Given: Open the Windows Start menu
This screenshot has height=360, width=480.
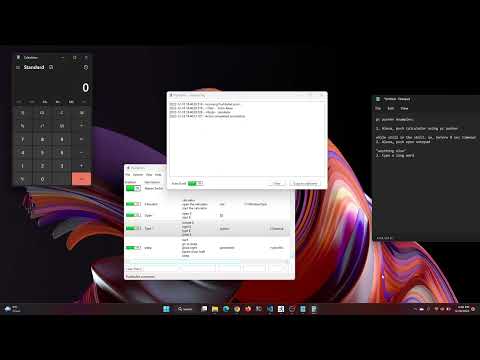Looking at the screenshot, I should pyautogui.click(x=166, y=309).
